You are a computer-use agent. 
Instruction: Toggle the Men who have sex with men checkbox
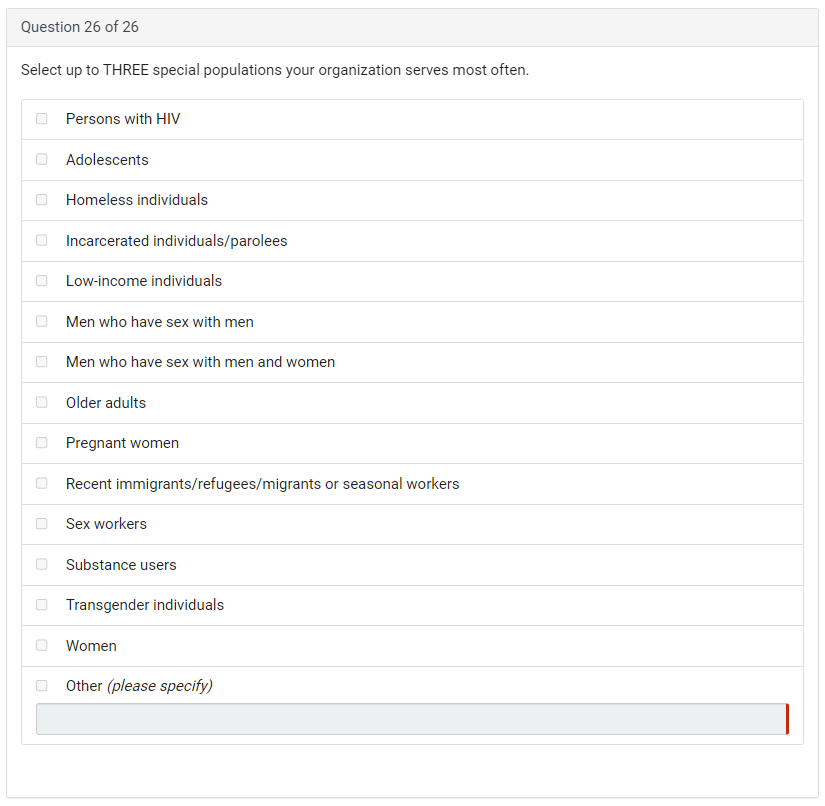click(x=42, y=322)
